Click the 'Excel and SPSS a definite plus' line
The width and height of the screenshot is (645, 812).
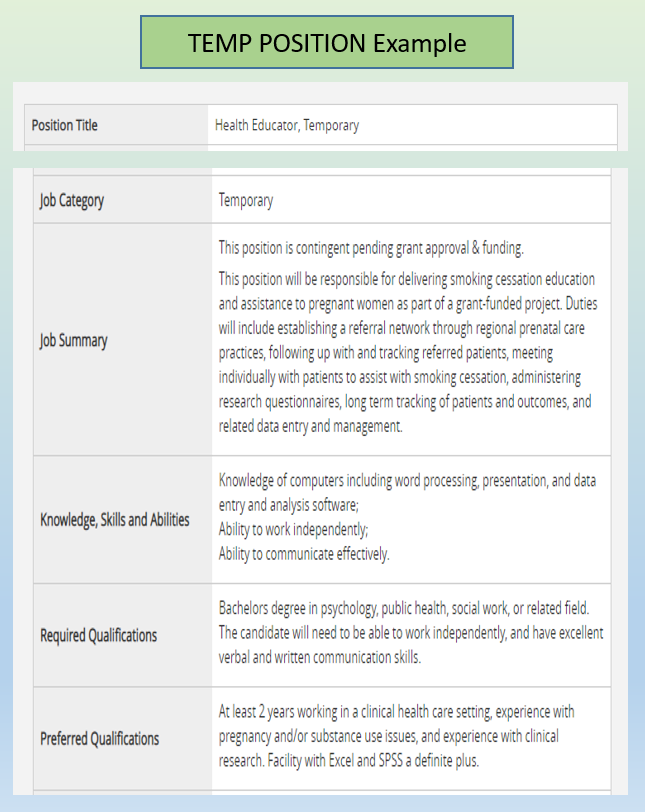(400, 760)
